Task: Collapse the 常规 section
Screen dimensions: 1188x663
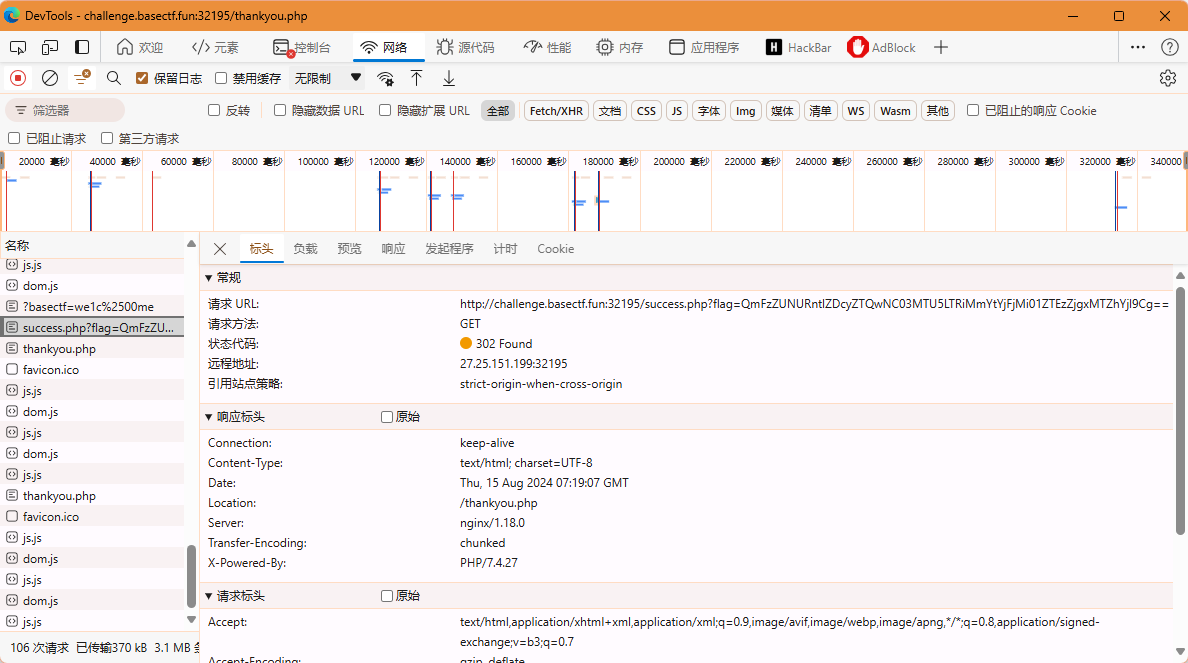Action: point(209,278)
